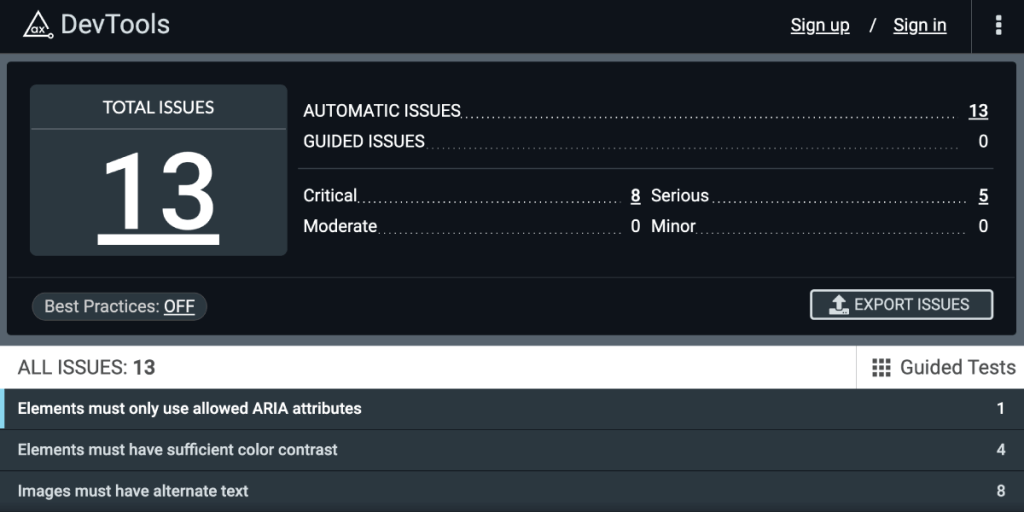Click the Export Issues button
Image resolution: width=1024 pixels, height=512 pixels.
coord(901,305)
